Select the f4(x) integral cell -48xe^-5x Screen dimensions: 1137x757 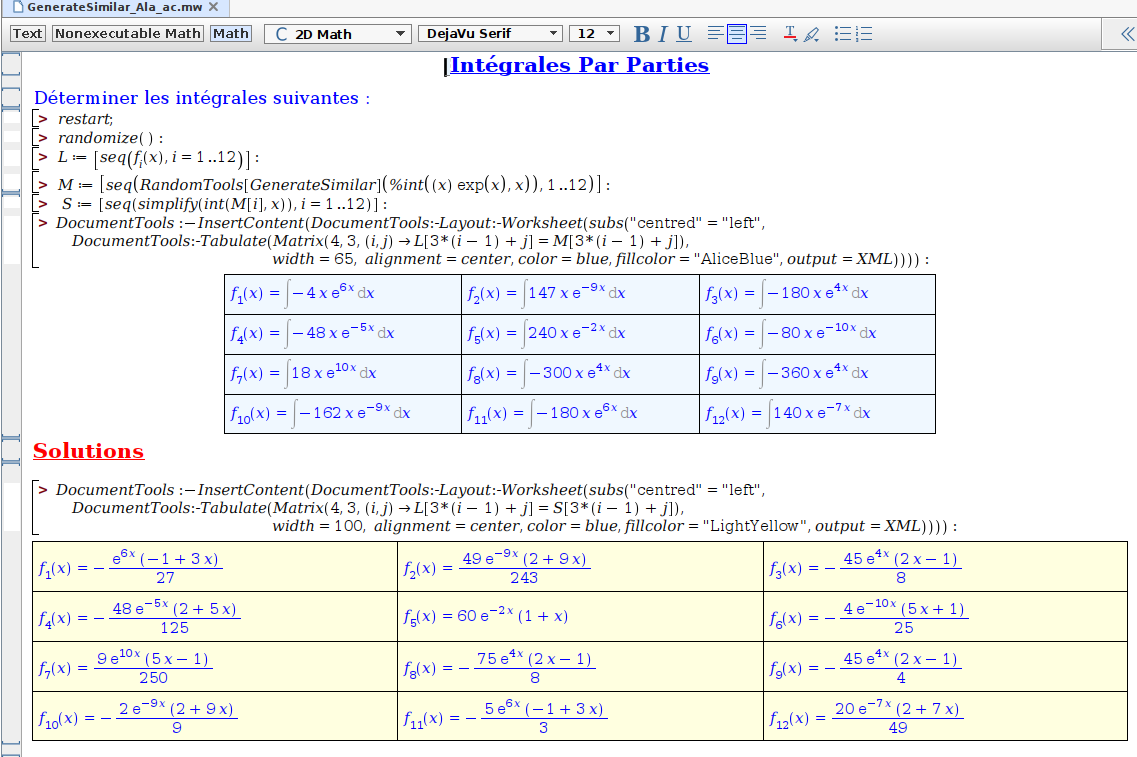click(343, 334)
